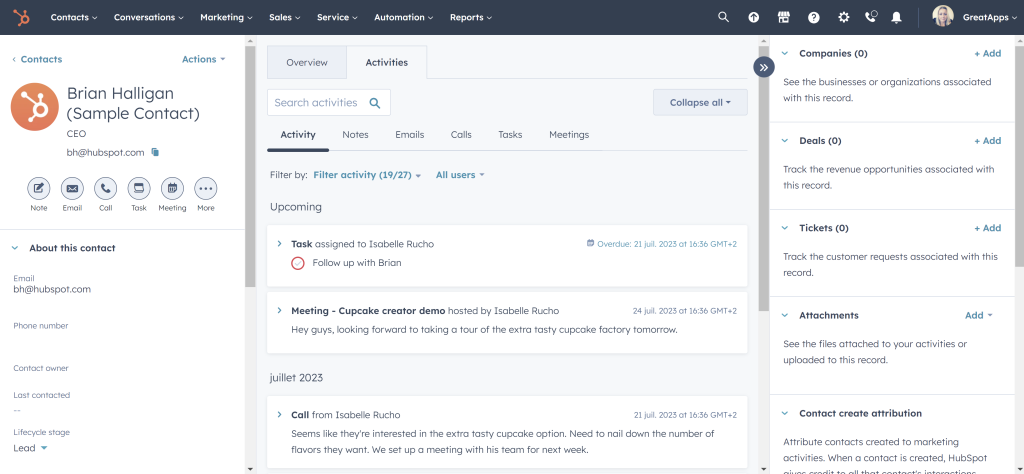Switch to the Notes tab
The height and width of the screenshot is (474, 1024).
click(x=355, y=134)
